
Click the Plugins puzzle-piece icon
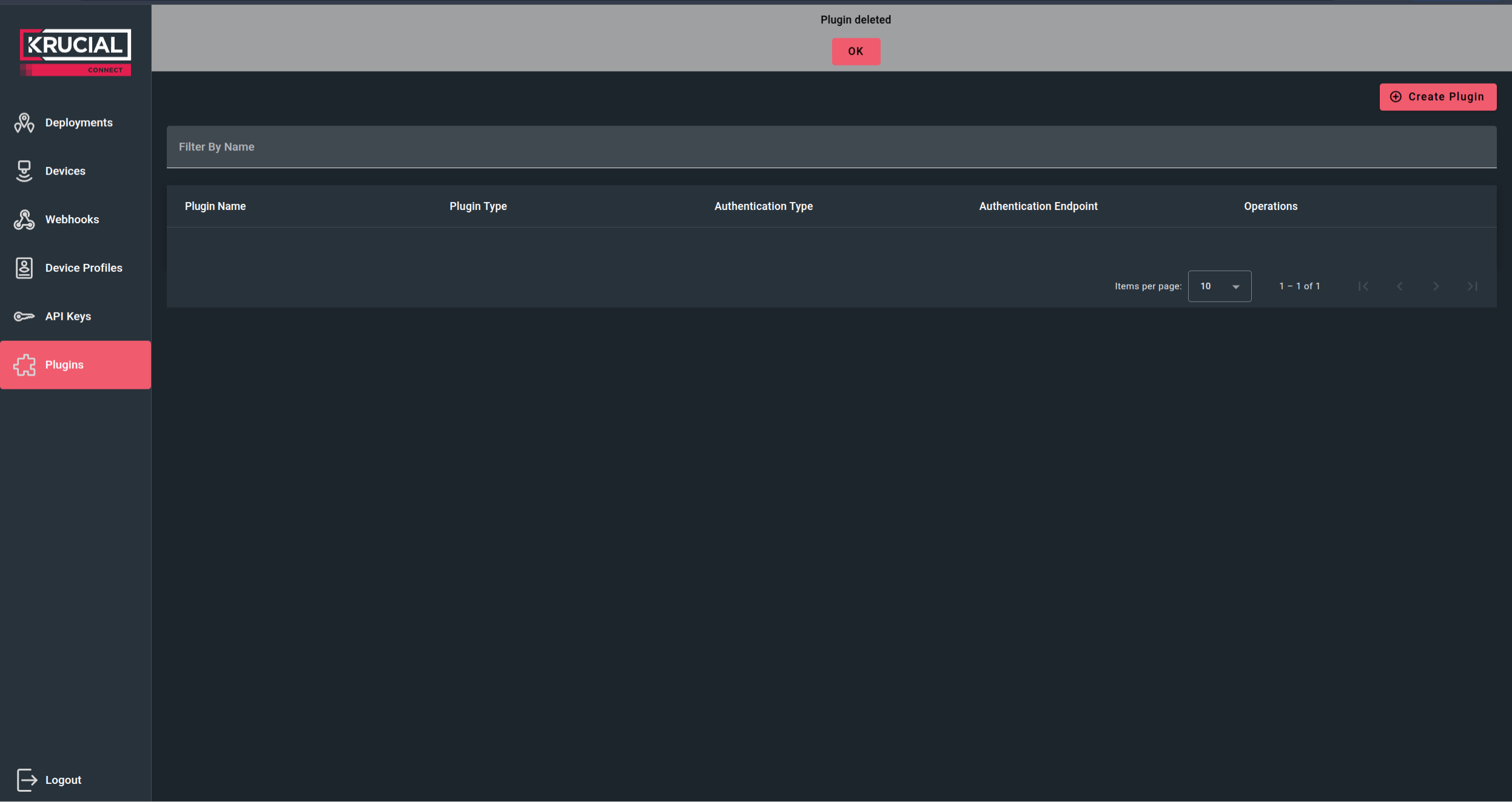coord(25,365)
